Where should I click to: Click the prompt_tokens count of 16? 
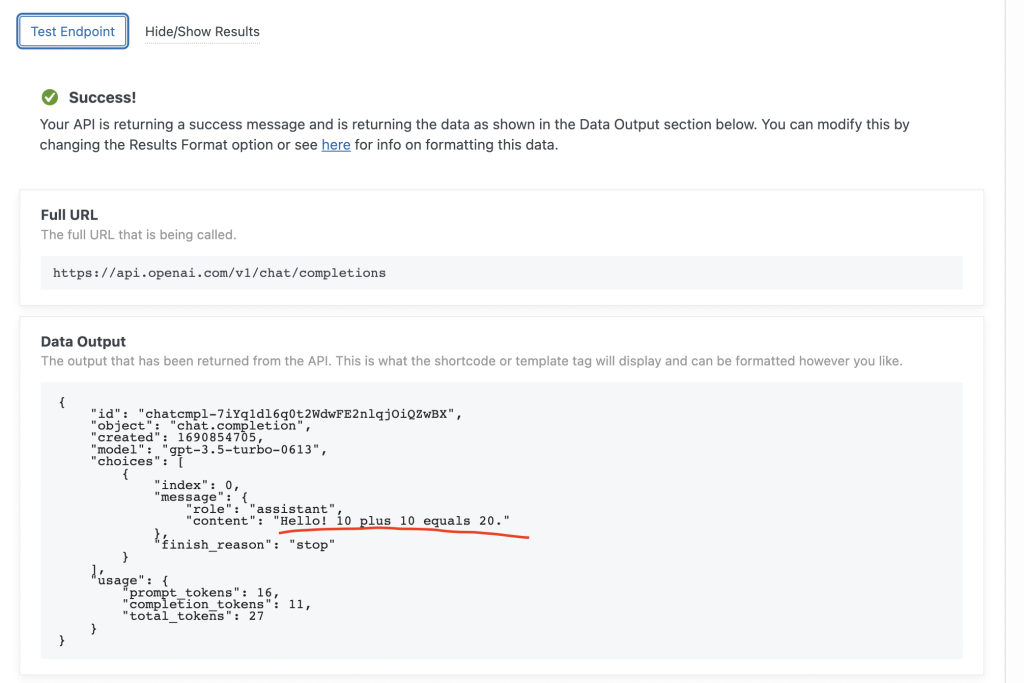(265, 592)
